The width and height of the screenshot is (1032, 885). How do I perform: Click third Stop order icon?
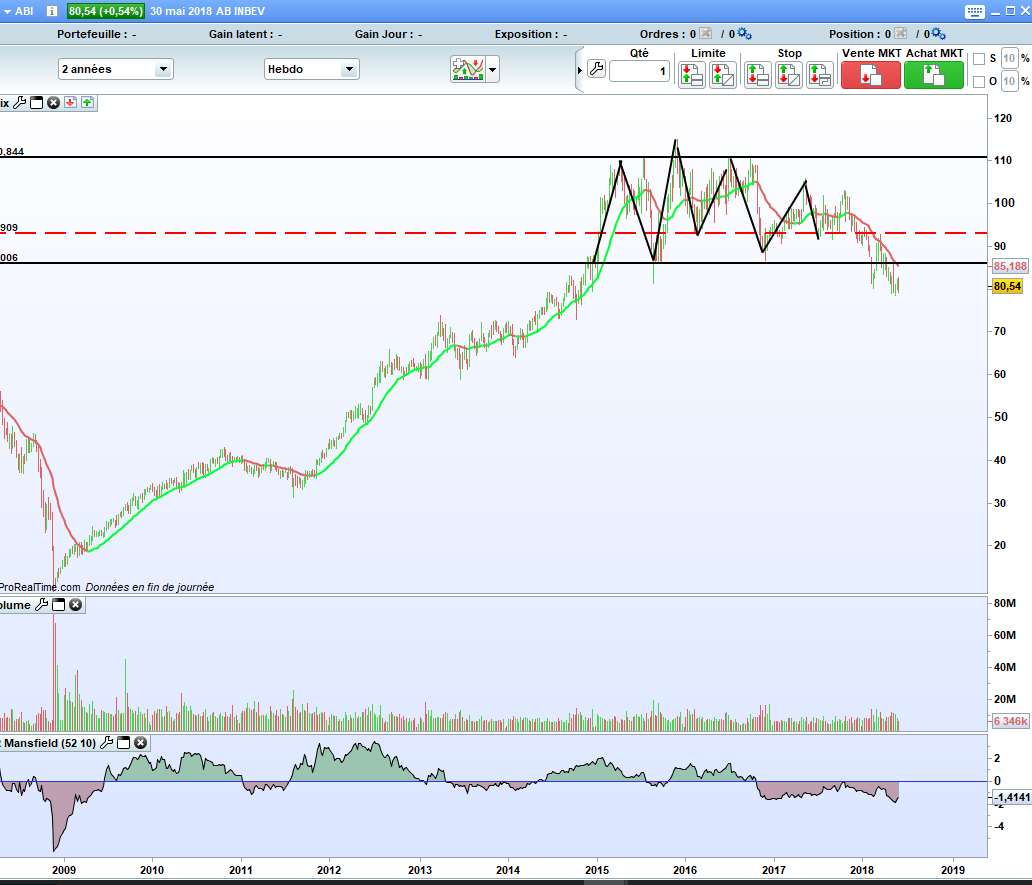[x=819, y=75]
